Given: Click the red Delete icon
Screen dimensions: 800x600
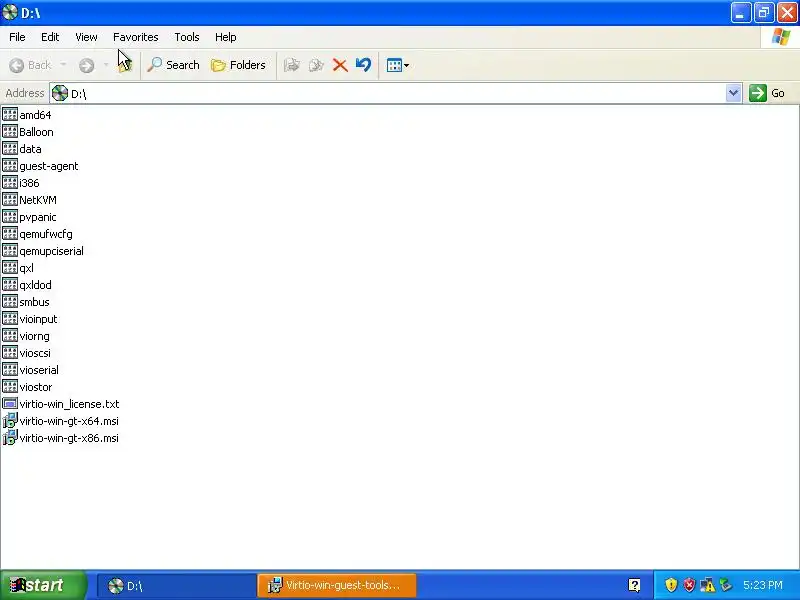Looking at the screenshot, I should click(x=340, y=65).
